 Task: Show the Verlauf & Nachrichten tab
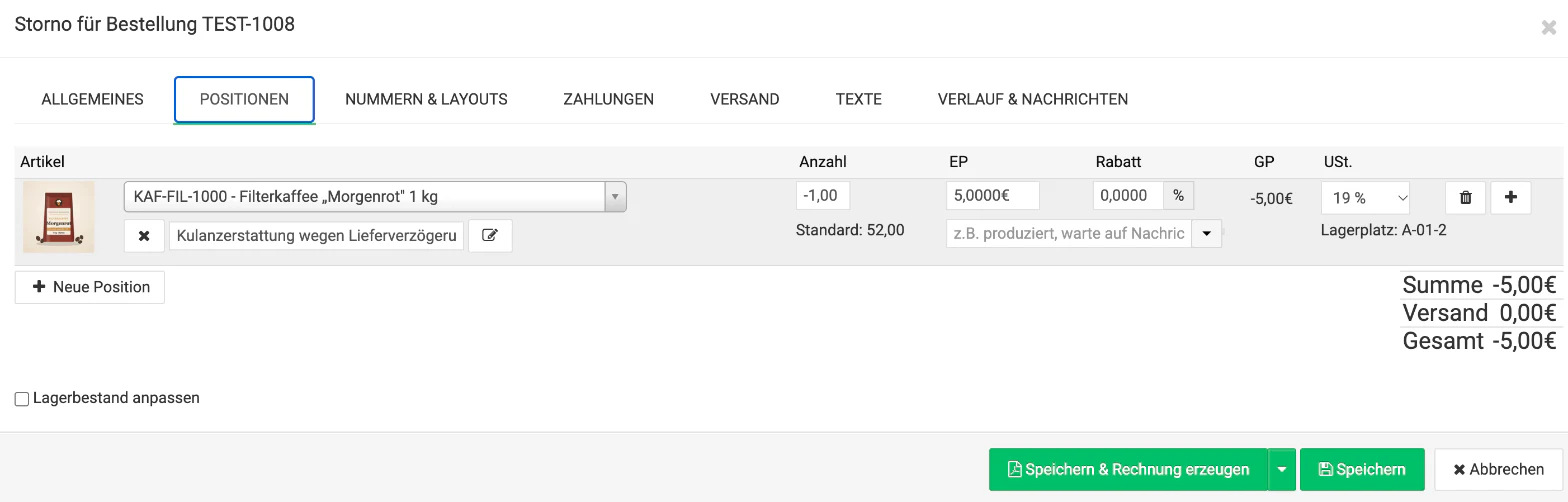[x=1033, y=99]
